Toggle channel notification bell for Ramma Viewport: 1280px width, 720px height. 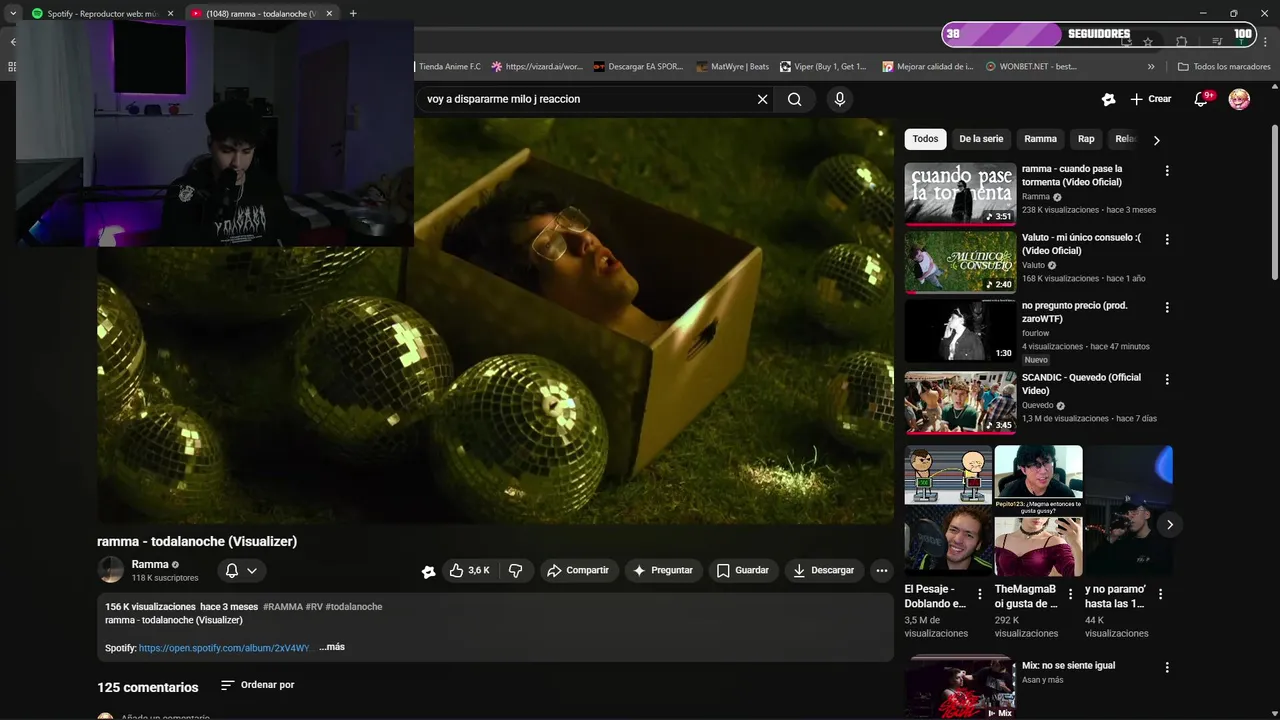tap(241, 570)
